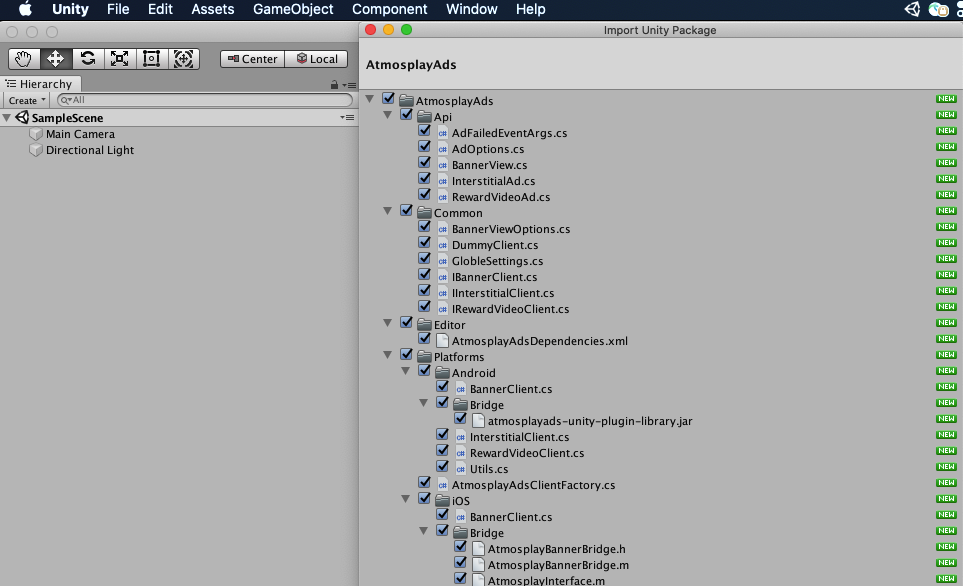Screen dimensions: 963x586
Task: Uncheck the AtmosplayAds root folder checkbox
Action: 388,98
